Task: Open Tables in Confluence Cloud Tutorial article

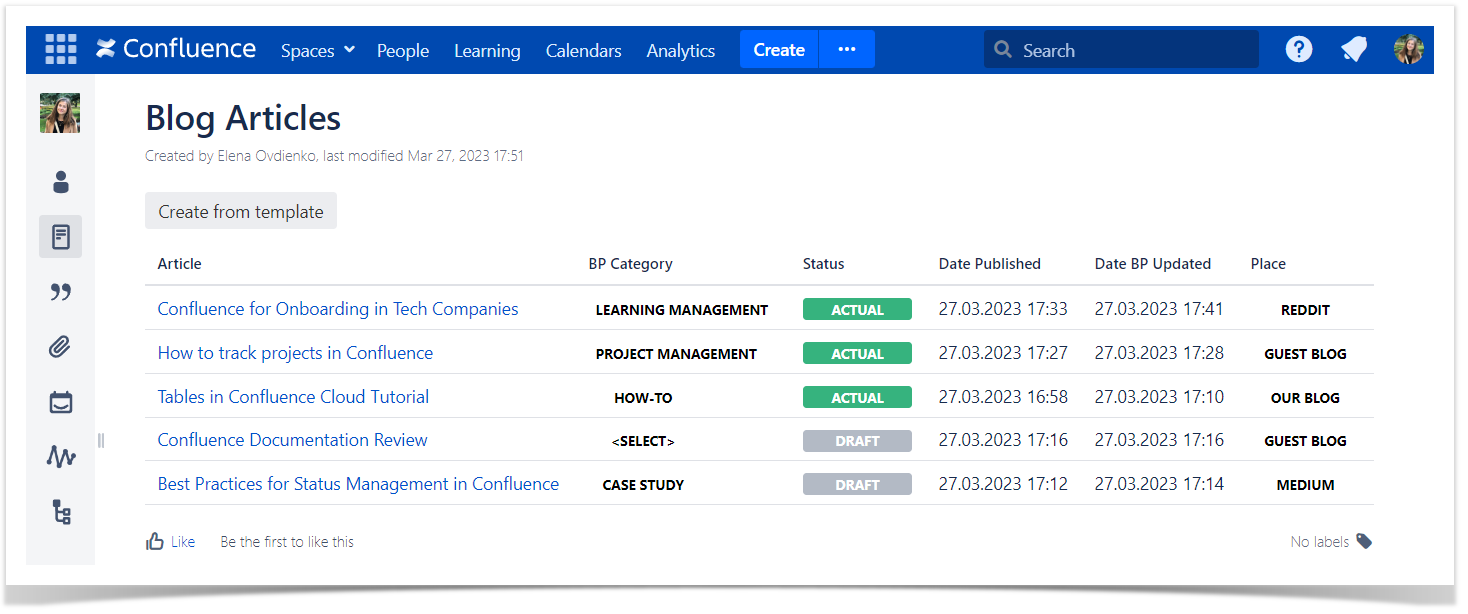Action: coord(293,396)
